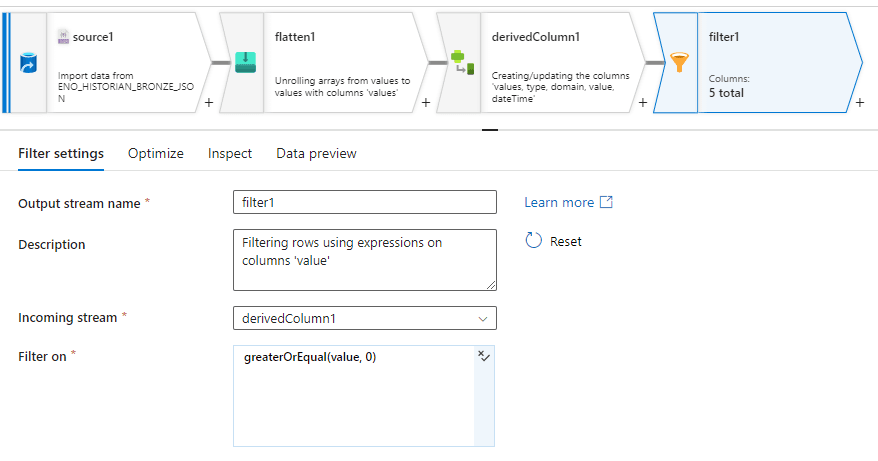Switch to the Inspect tab
Screen dimensions: 878x461
tap(230, 153)
